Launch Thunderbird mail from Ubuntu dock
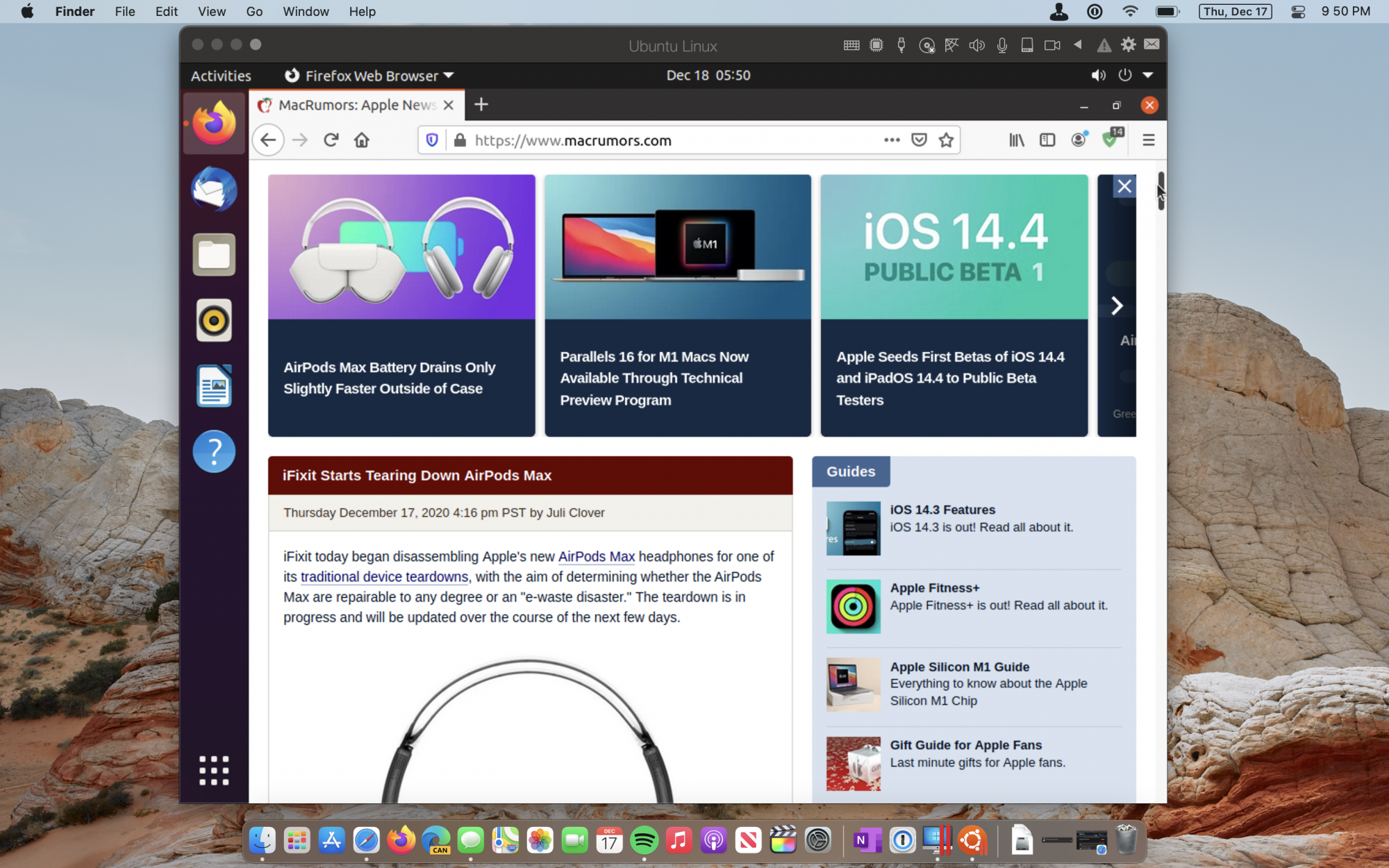This screenshot has width=1389, height=868. coord(214,189)
